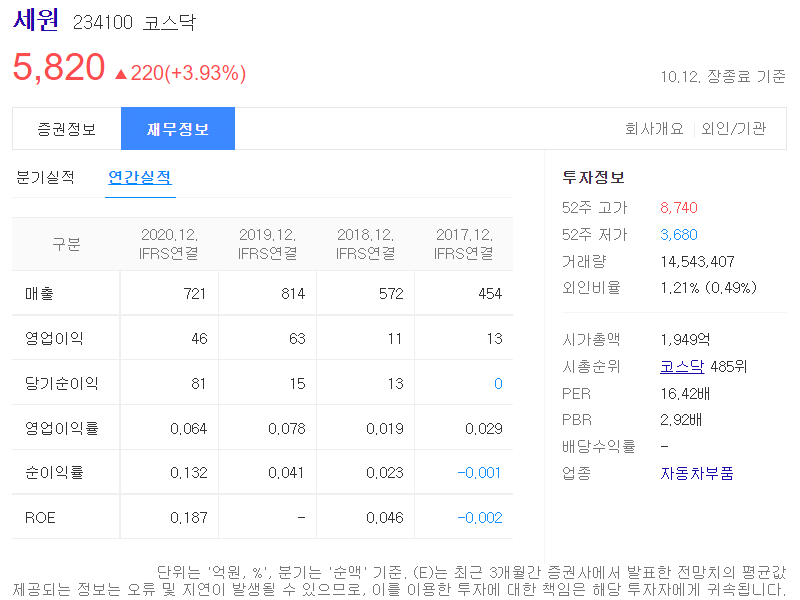Image resolution: width=800 pixels, height=600 pixels.
Task: Click the 2019 영업이익 value 63
Action: 297,339
